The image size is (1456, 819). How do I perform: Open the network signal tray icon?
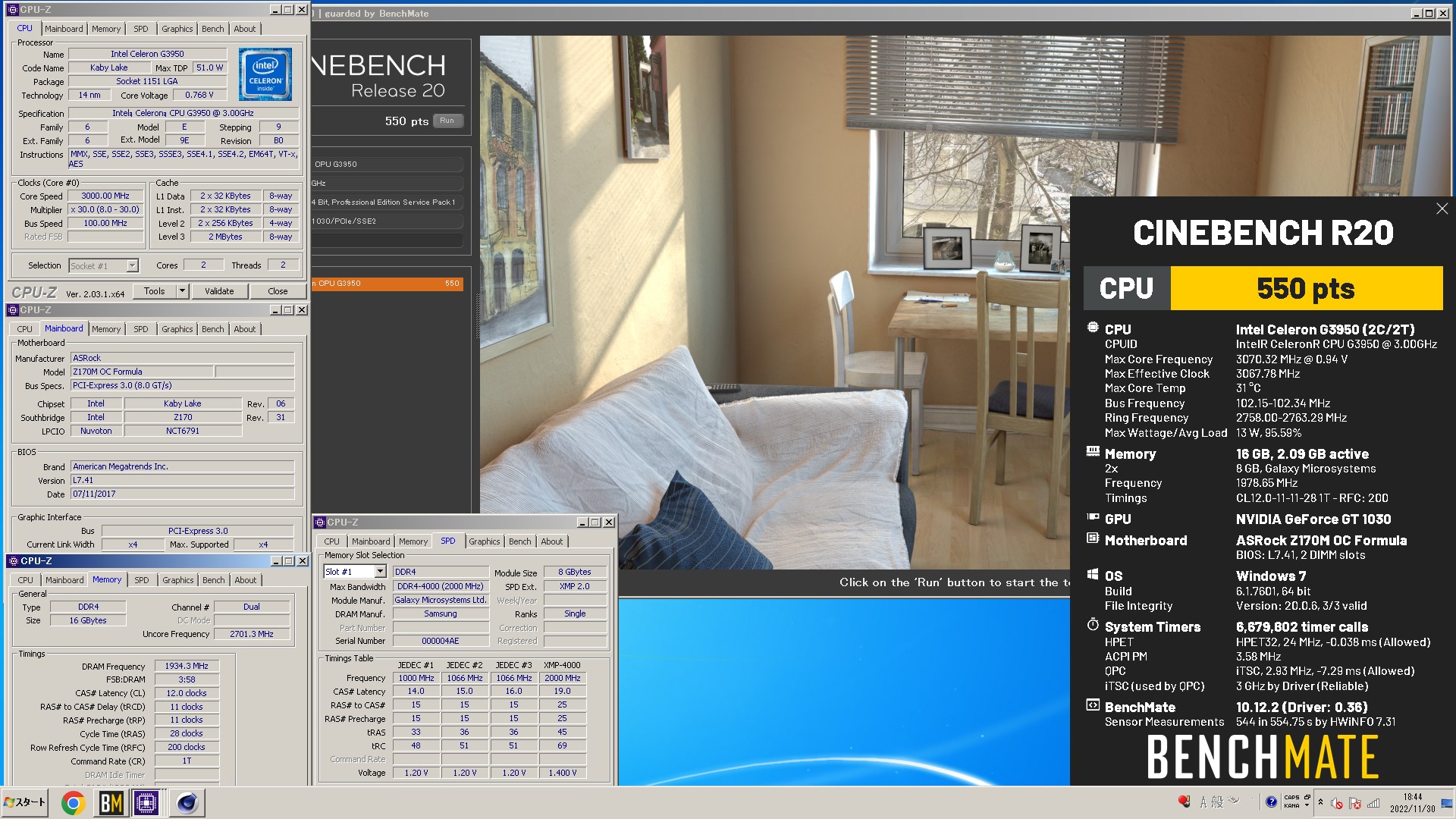[x=1373, y=803]
